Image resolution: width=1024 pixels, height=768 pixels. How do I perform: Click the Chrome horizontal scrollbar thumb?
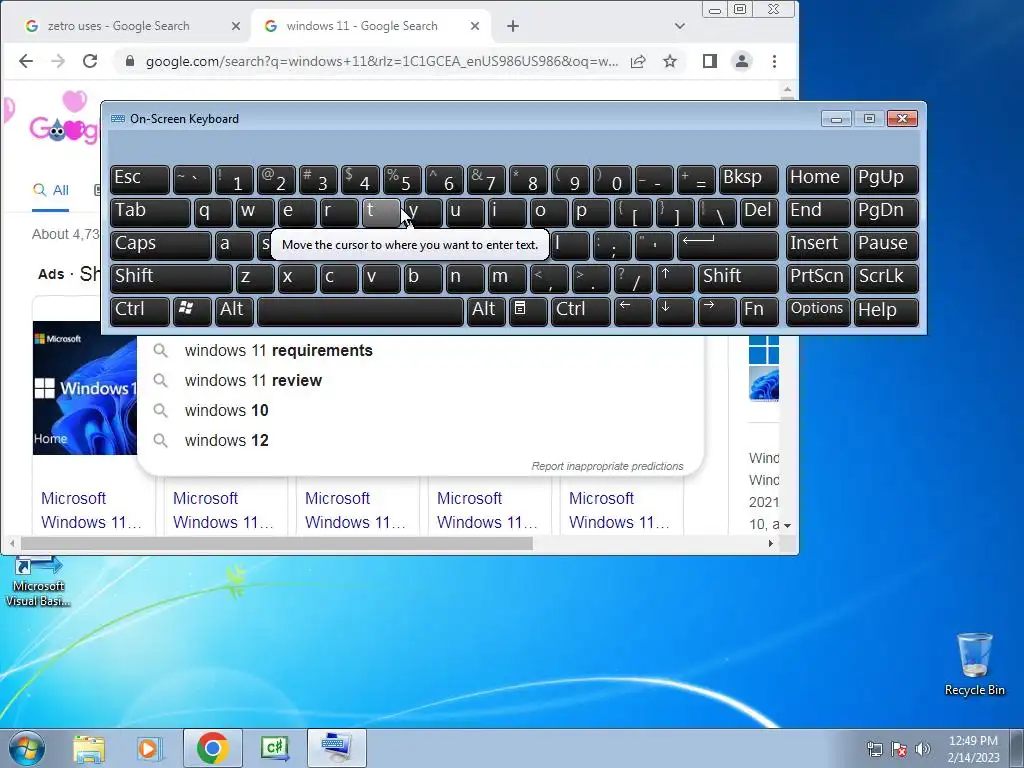(x=277, y=543)
